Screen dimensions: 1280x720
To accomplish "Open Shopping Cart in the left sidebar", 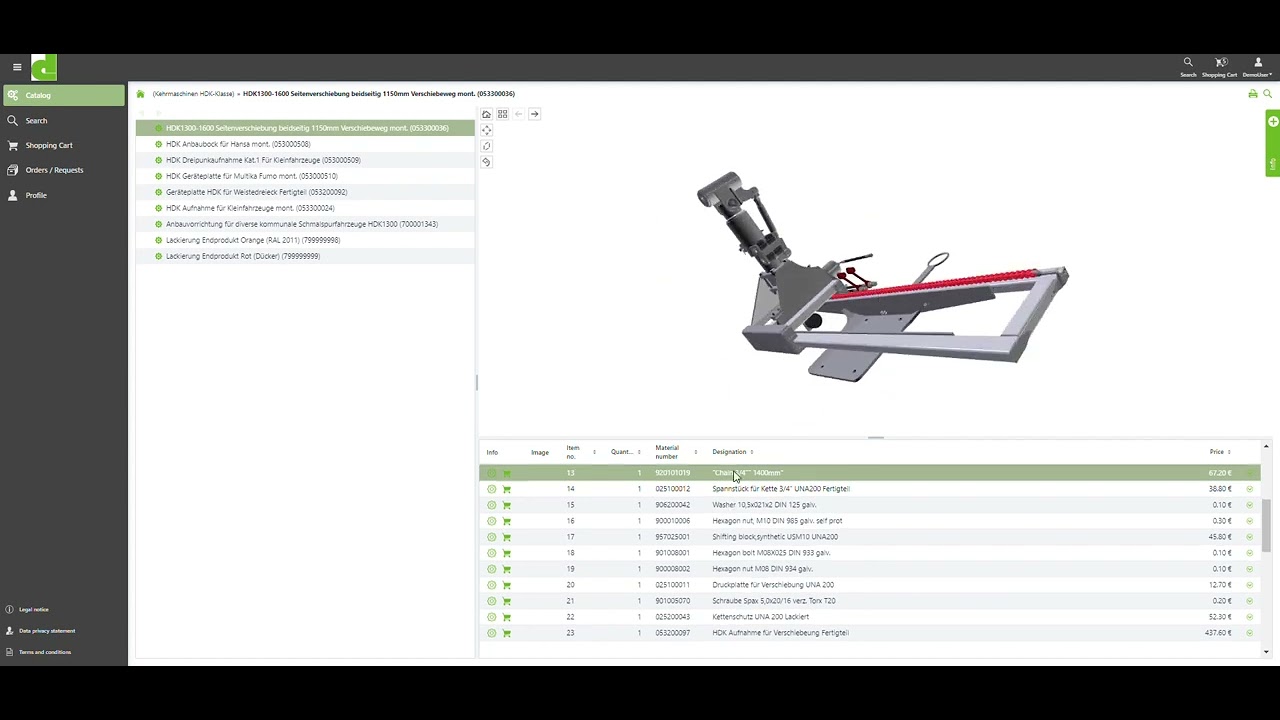I will pos(64,145).
